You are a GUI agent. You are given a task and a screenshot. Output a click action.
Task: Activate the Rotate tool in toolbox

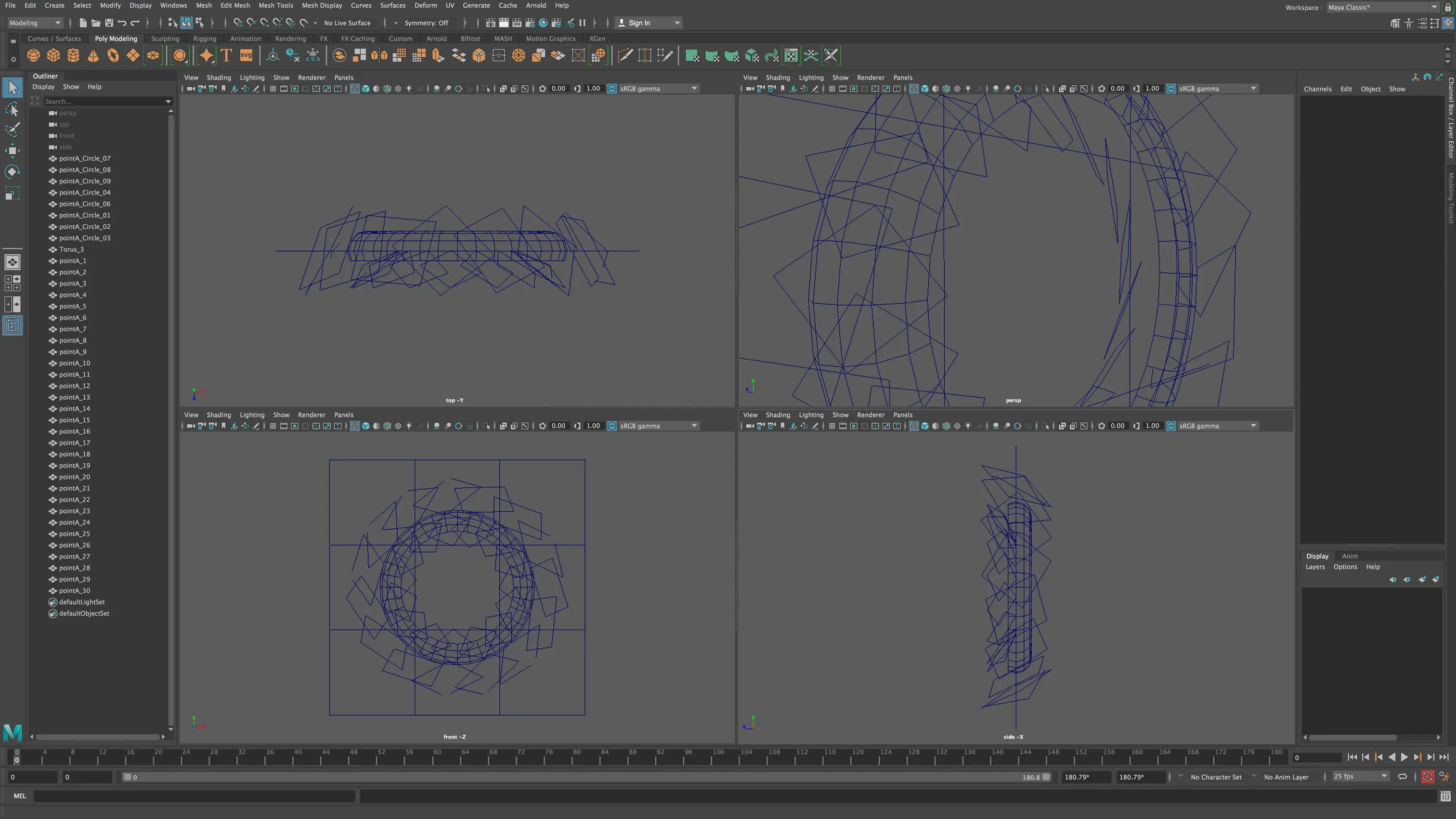(x=12, y=172)
